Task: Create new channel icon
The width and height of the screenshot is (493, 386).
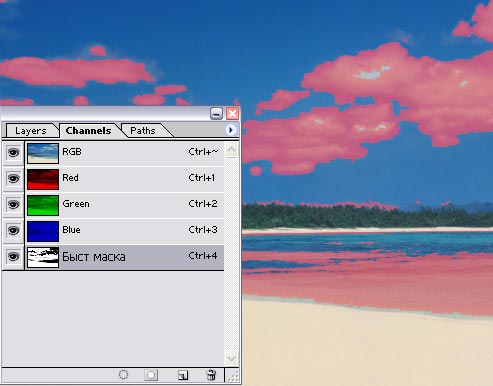Action: click(183, 375)
